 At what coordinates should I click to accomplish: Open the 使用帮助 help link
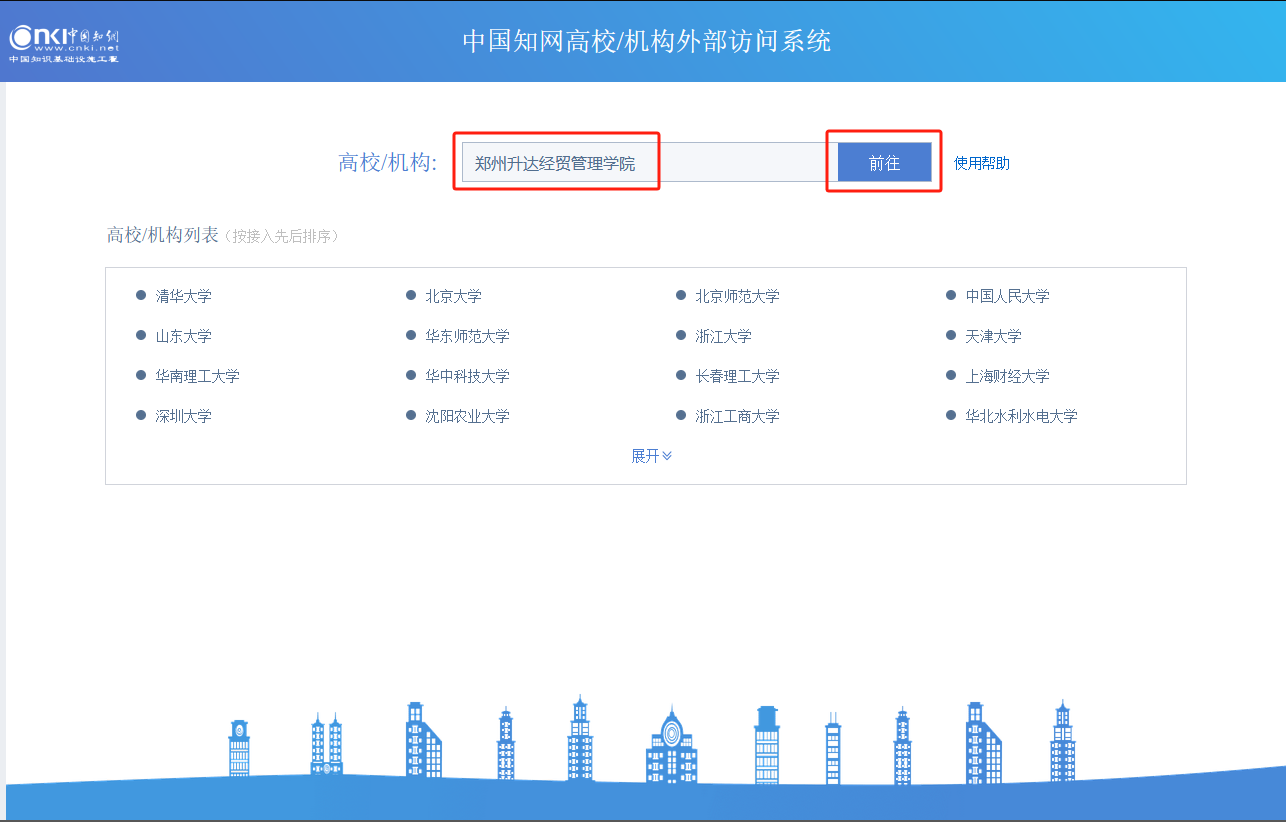pos(981,163)
